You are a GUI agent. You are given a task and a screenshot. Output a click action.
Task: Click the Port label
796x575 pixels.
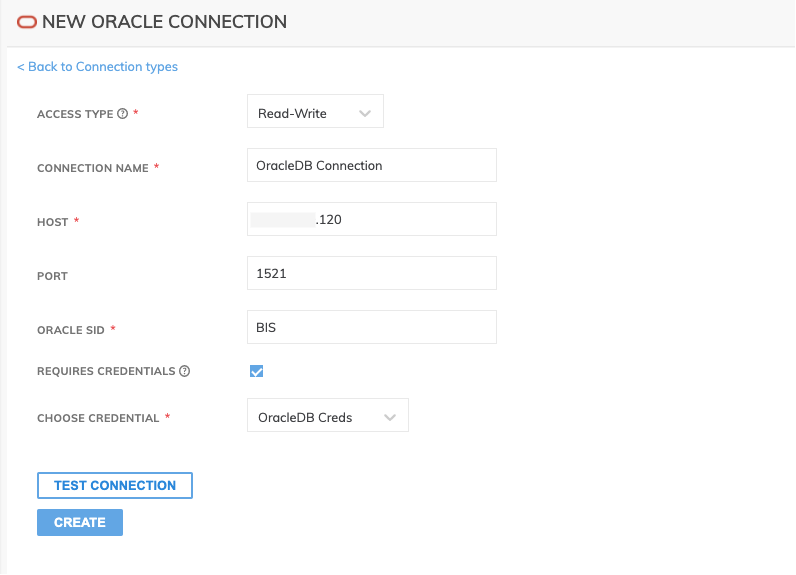[52, 276]
